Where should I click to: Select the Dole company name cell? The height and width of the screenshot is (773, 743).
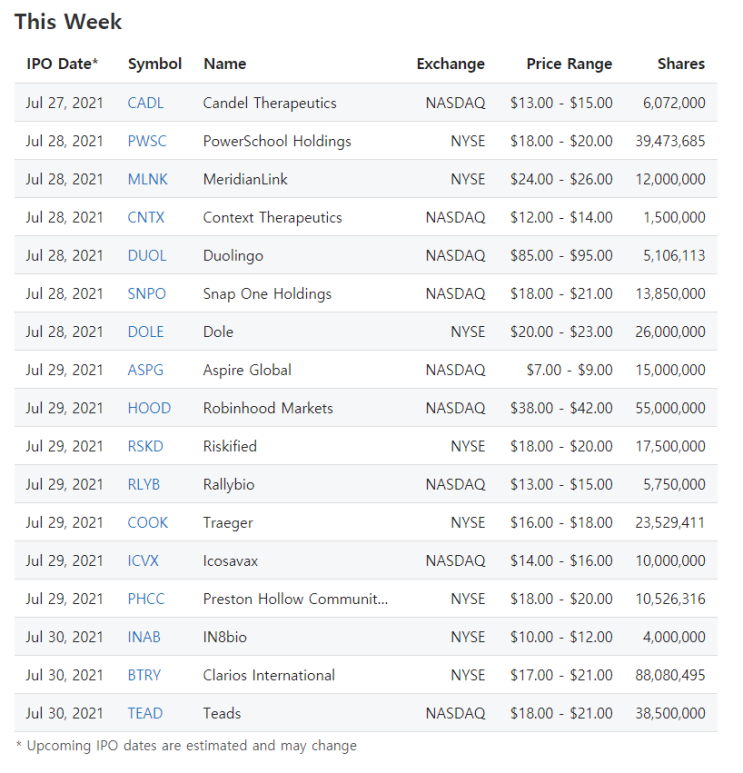(x=218, y=332)
